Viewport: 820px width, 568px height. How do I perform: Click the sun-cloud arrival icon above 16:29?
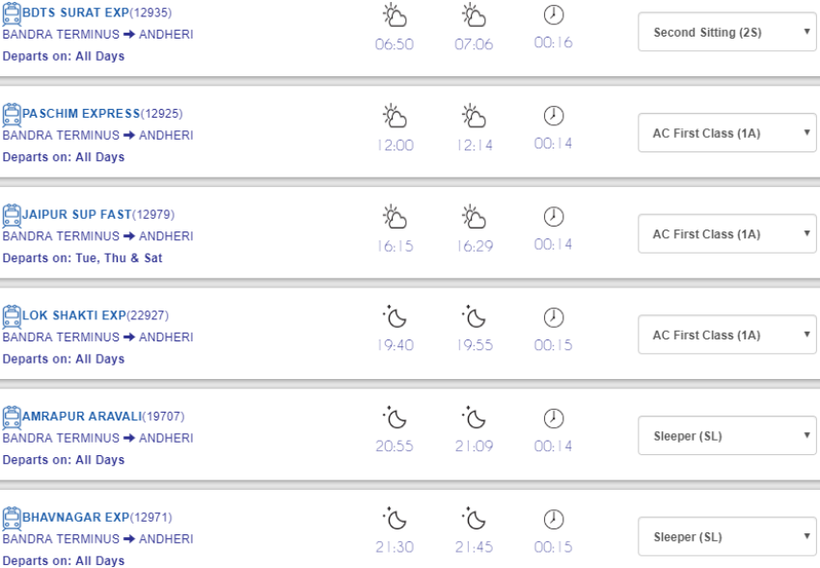(x=474, y=218)
